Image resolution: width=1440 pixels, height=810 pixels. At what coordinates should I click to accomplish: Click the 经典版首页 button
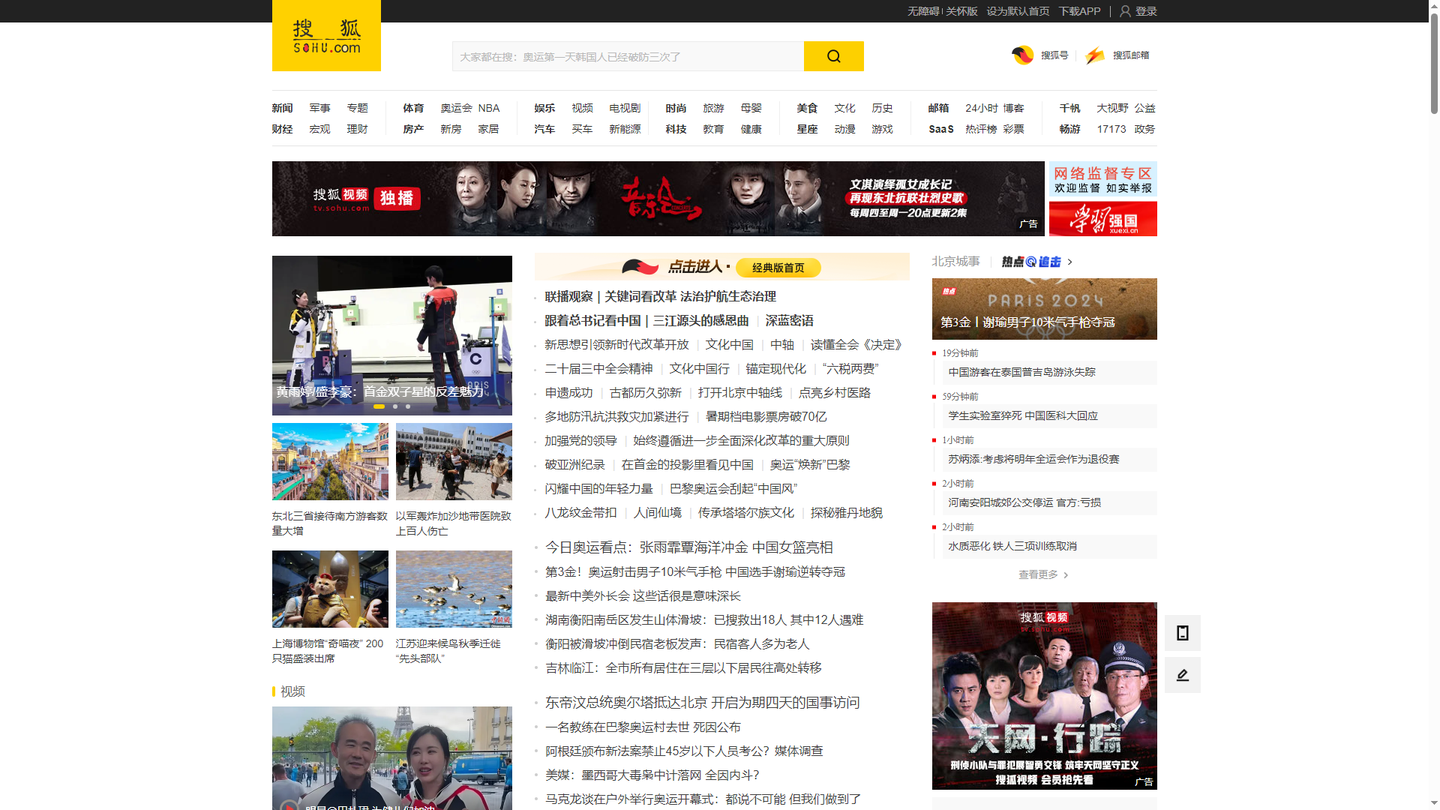778,268
